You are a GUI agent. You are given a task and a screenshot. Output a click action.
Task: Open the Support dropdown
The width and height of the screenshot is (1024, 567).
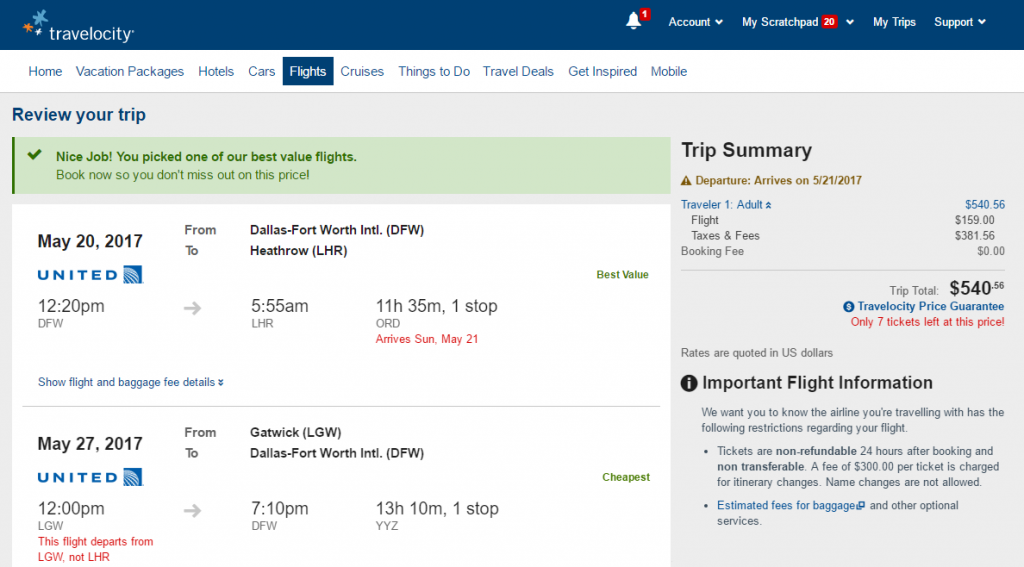[x=960, y=22]
